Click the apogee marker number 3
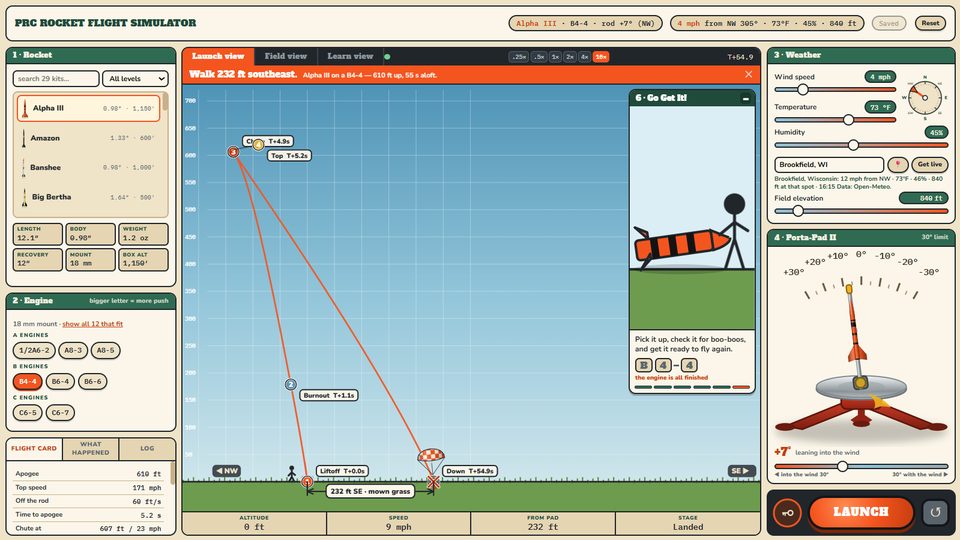Image resolution: width=960 pixels, height=540 pixels. [233, 152]
